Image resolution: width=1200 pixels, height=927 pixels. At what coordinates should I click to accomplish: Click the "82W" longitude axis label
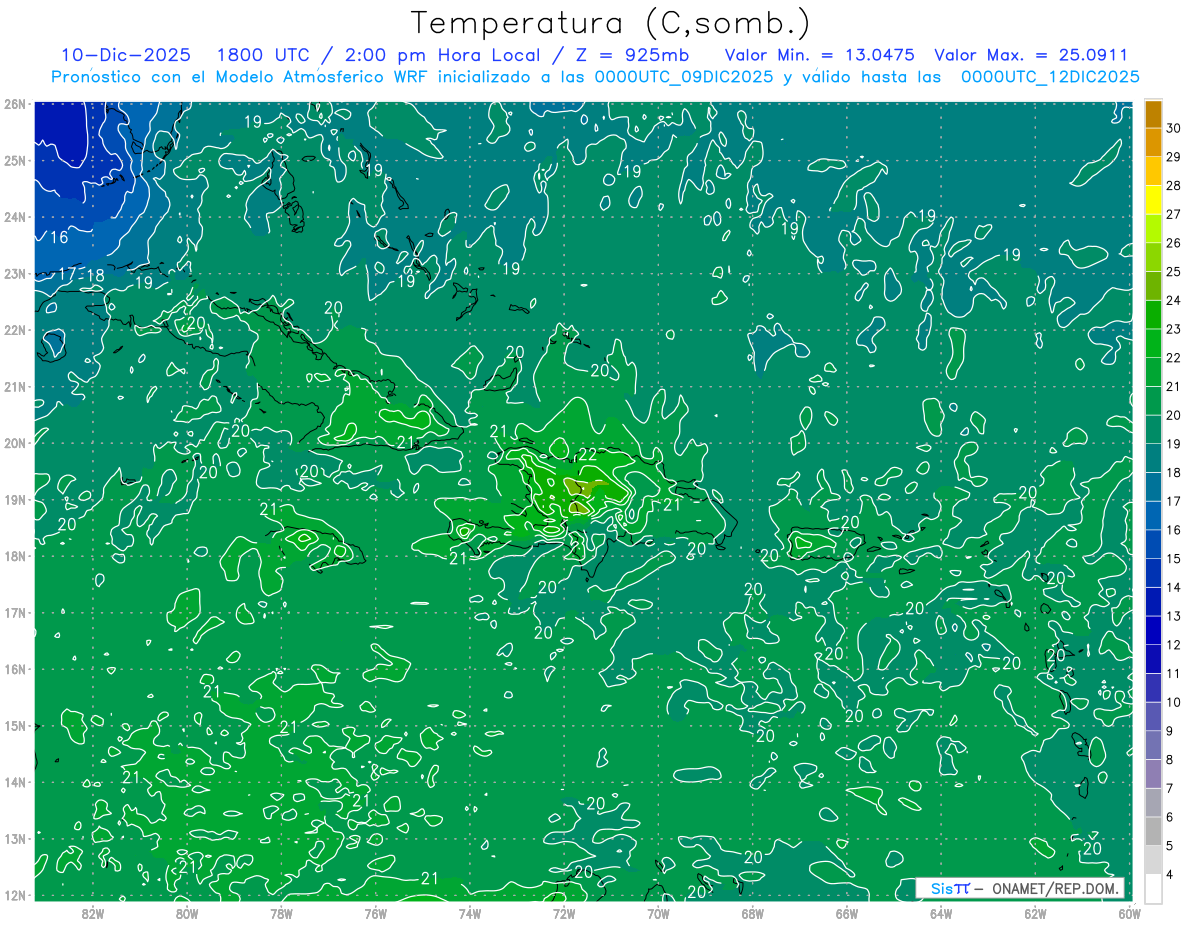point(92,913)
